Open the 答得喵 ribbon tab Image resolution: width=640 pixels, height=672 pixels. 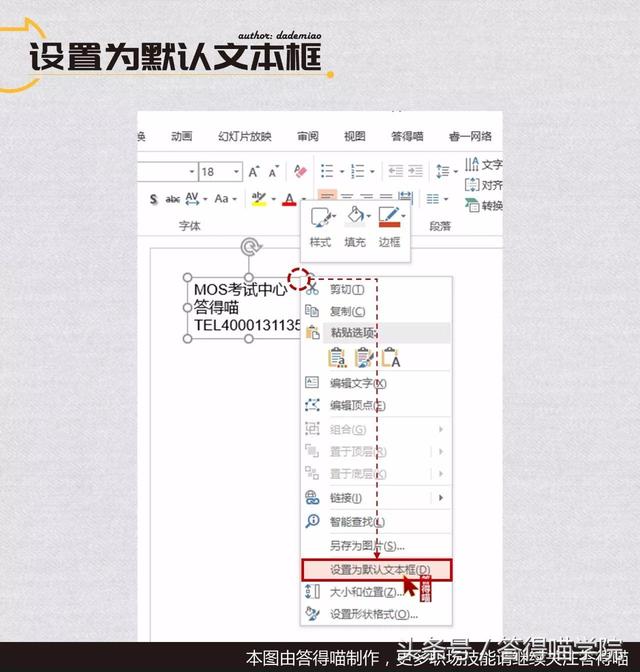tap(407, 136)
